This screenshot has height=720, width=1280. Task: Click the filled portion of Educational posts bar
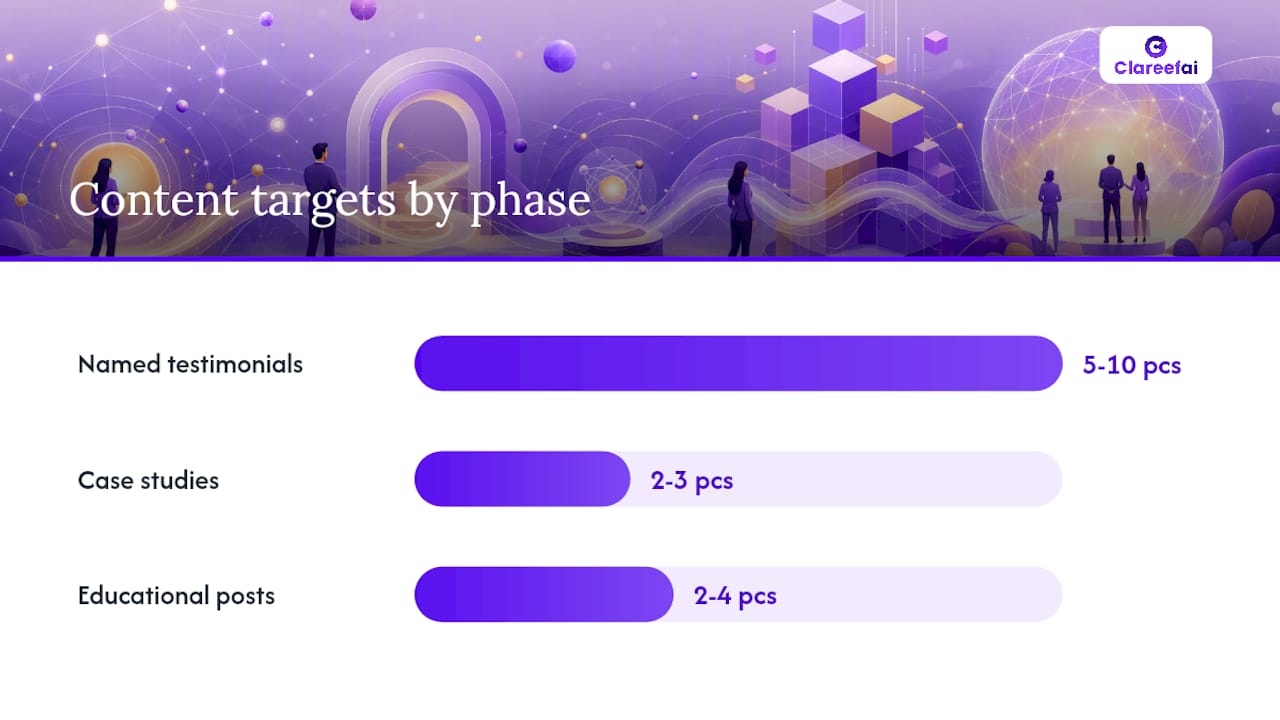pyautogui.click(x=544, y=595)
